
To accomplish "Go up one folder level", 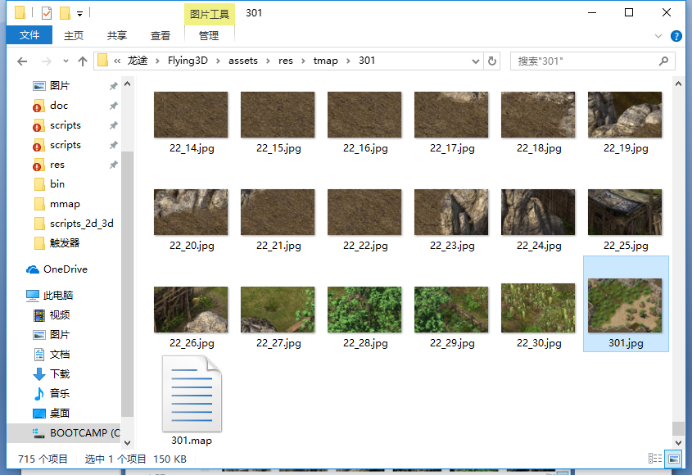I will pyautogui.click(x=83, y=61).
